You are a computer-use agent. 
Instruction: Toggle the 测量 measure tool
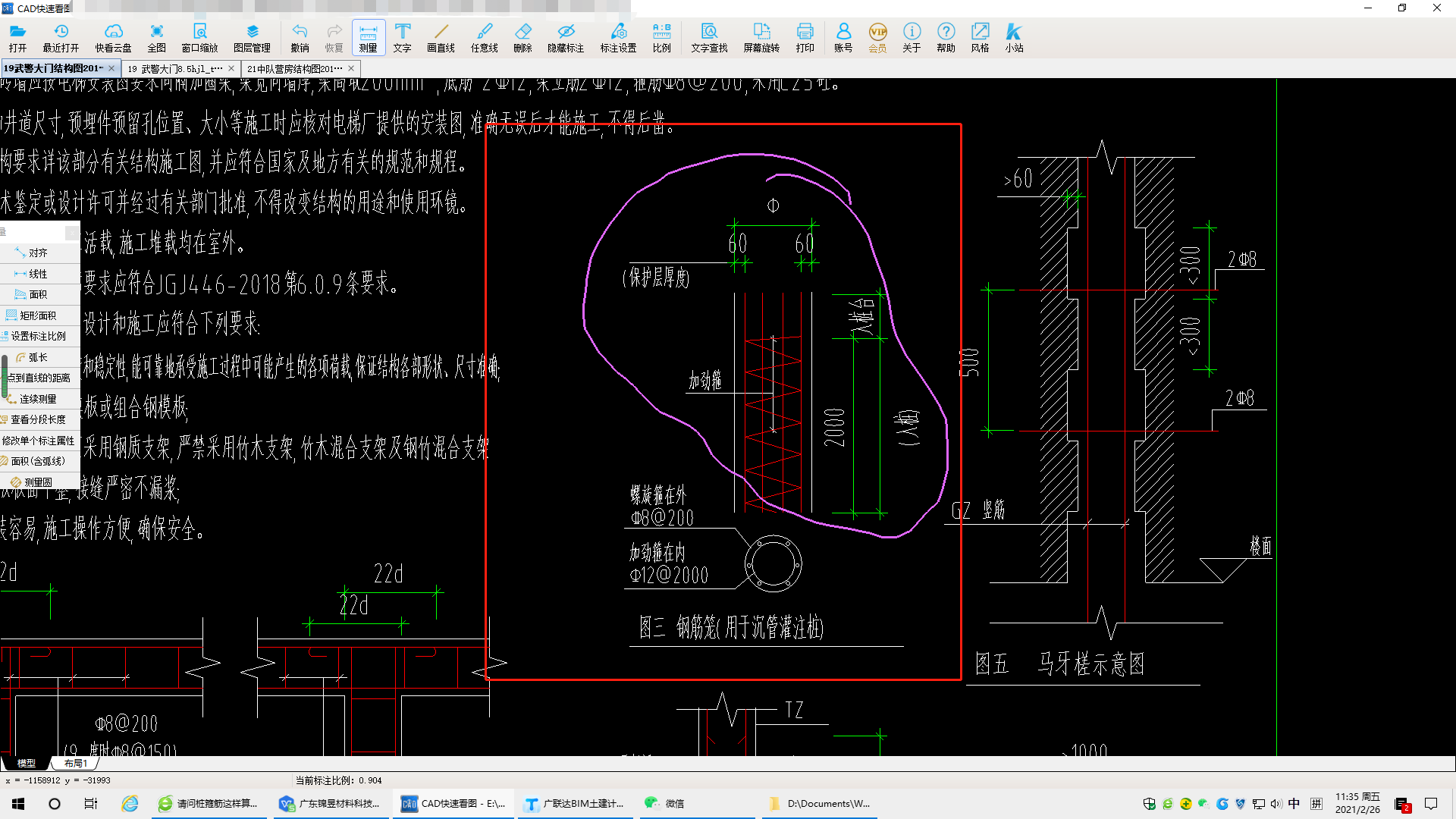(368, 37)
